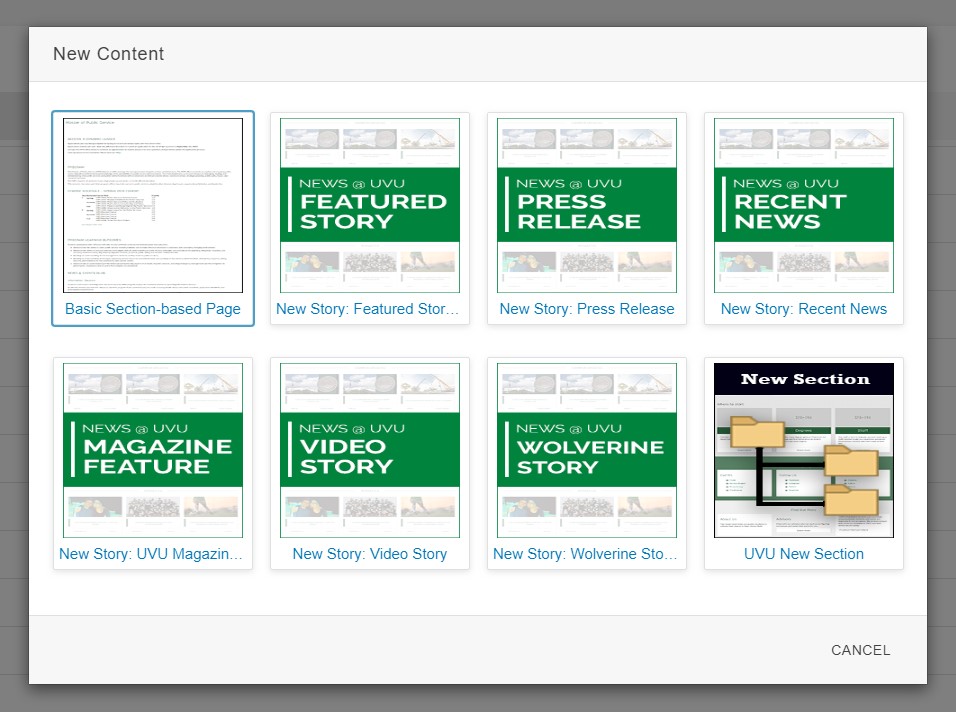
Task: Click the New Story: Featured Story link
Action: [368, 309]
